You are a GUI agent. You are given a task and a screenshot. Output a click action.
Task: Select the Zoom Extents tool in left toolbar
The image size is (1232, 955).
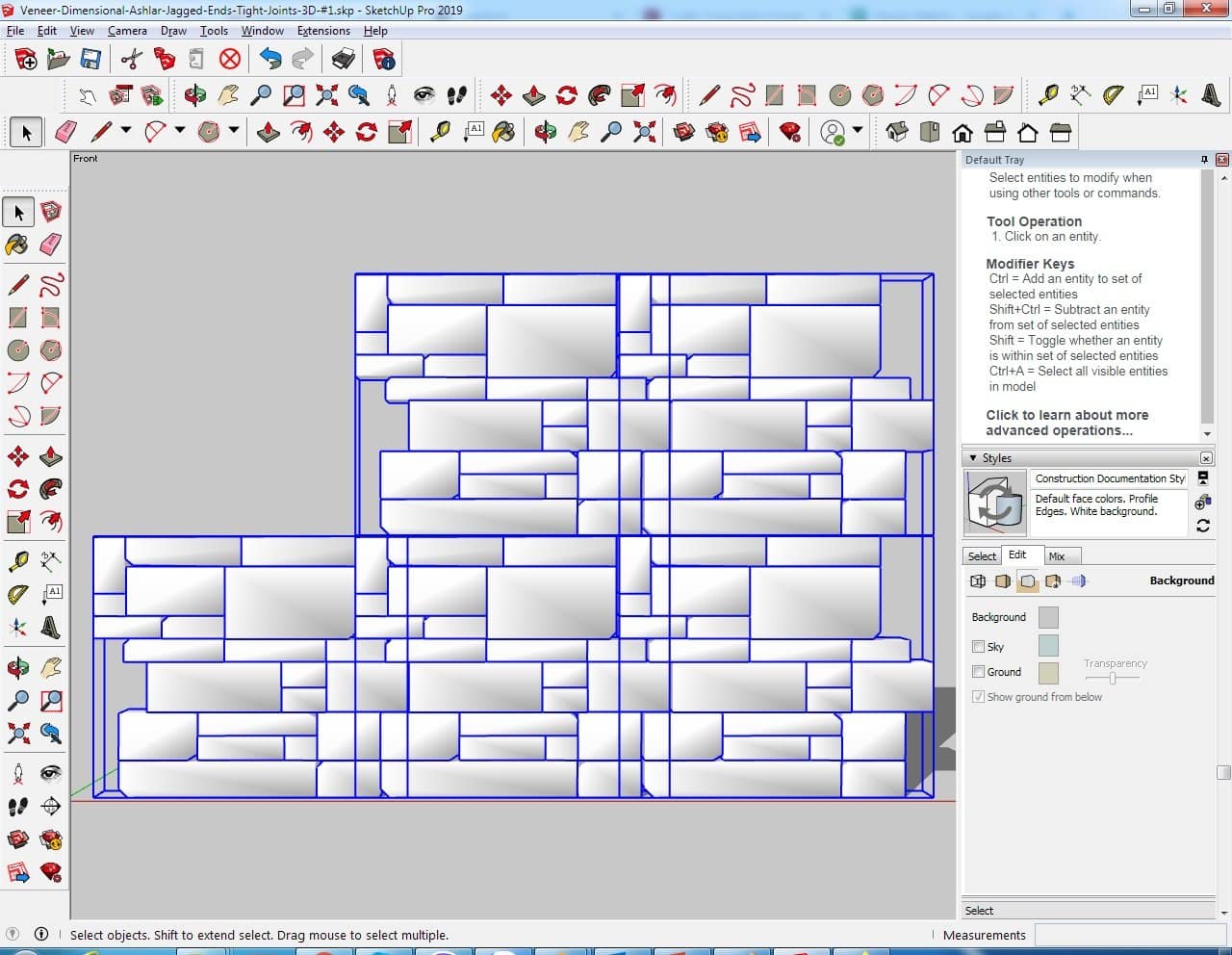pyautogui.click(x=17, y=735)
